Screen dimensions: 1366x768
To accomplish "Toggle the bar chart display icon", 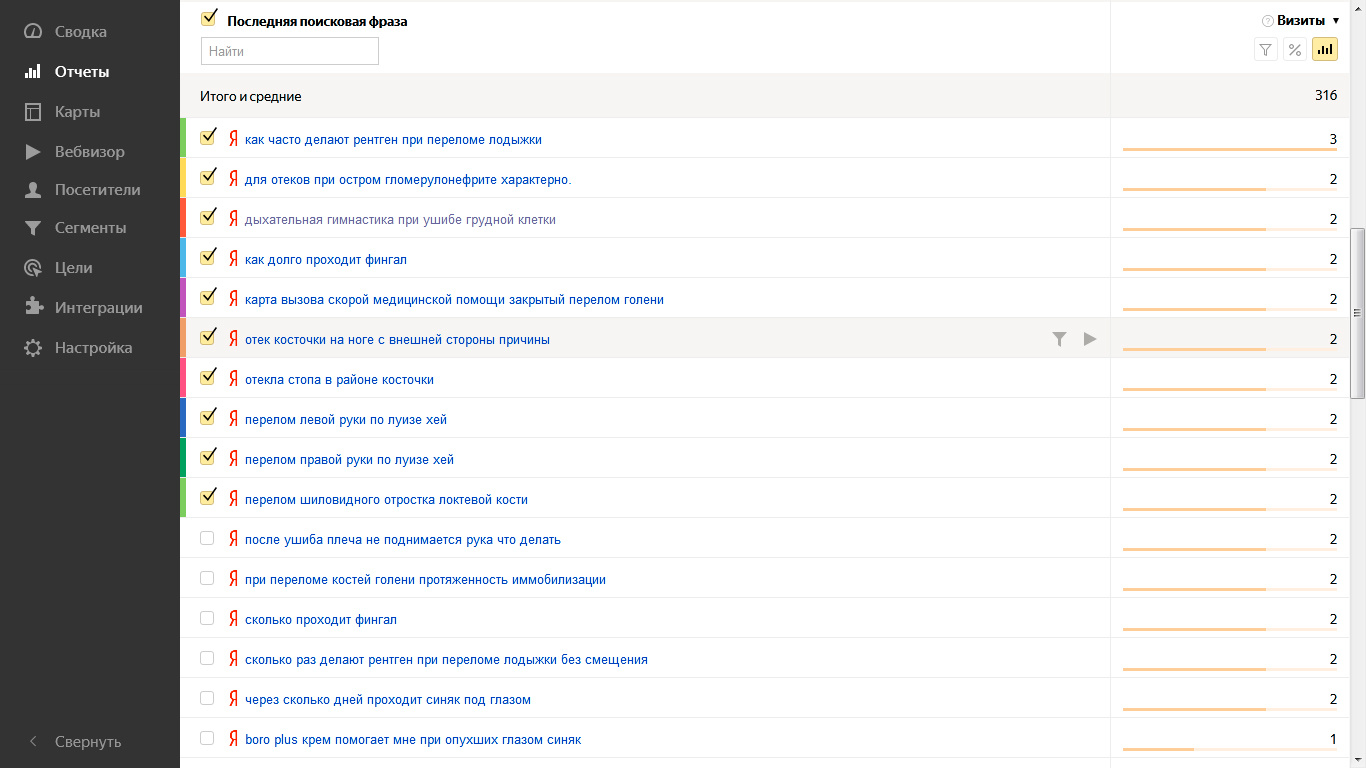I will click(x=1325, y=50).
